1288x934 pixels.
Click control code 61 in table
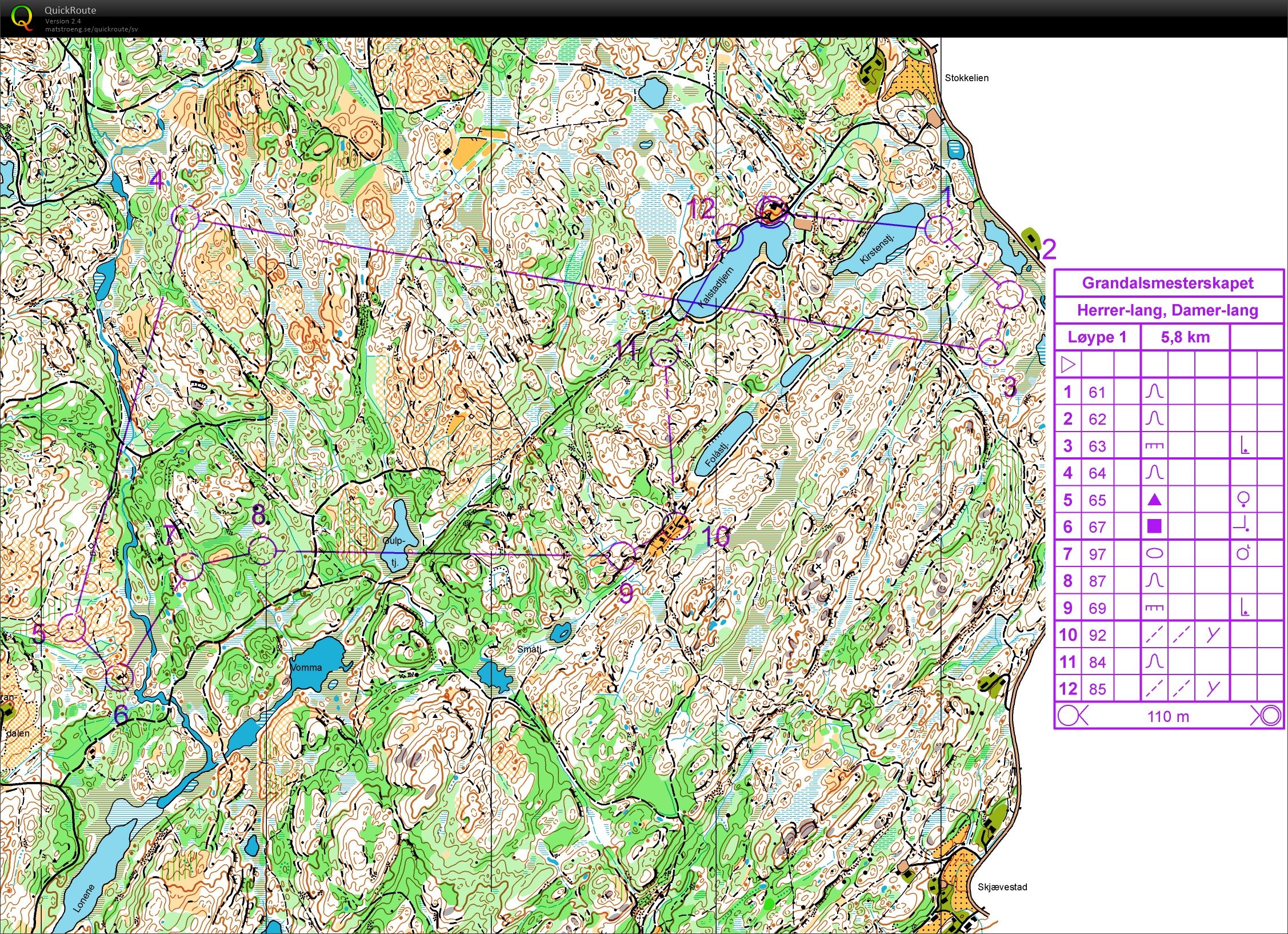pyautogui.click(x=1097, y=392)
